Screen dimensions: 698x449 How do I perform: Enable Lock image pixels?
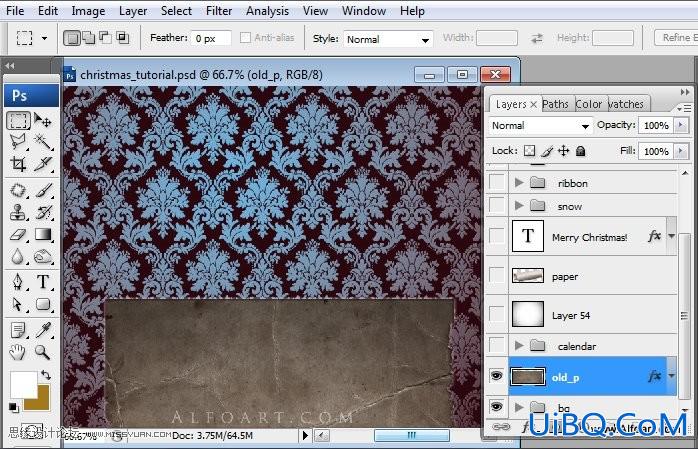pos(547,151)
